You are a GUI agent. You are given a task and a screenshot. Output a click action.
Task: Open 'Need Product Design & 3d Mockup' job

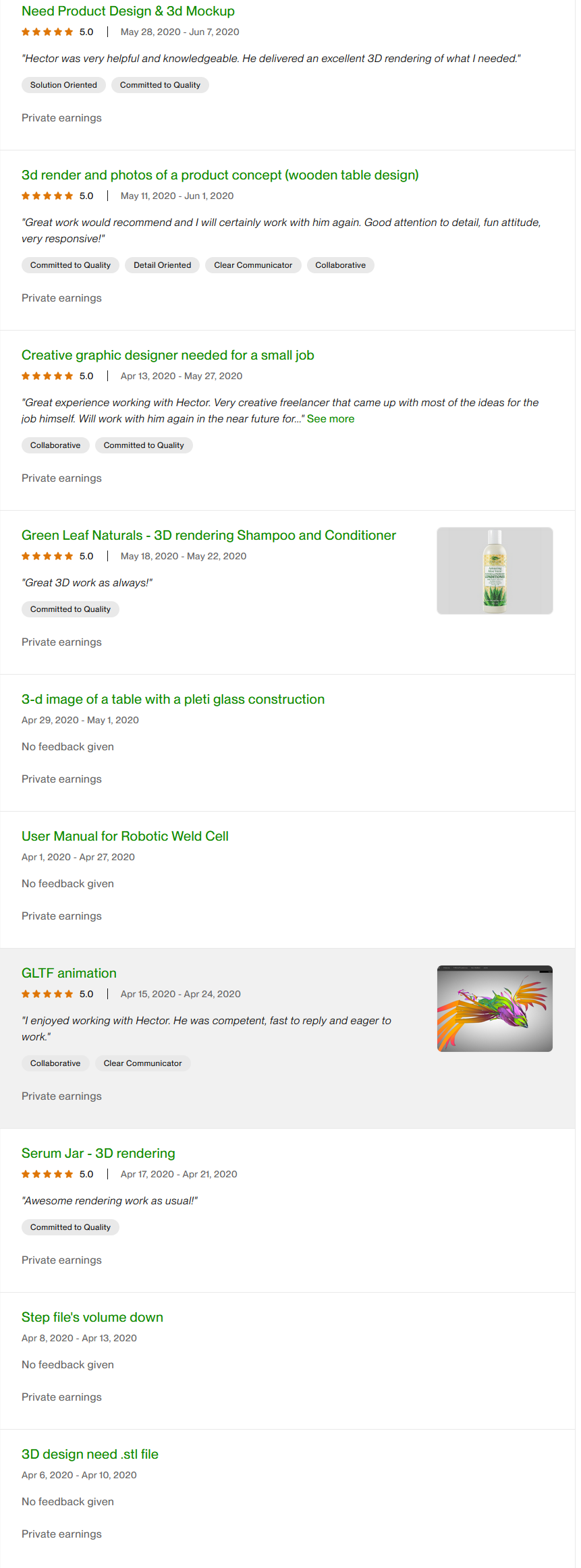128,11
